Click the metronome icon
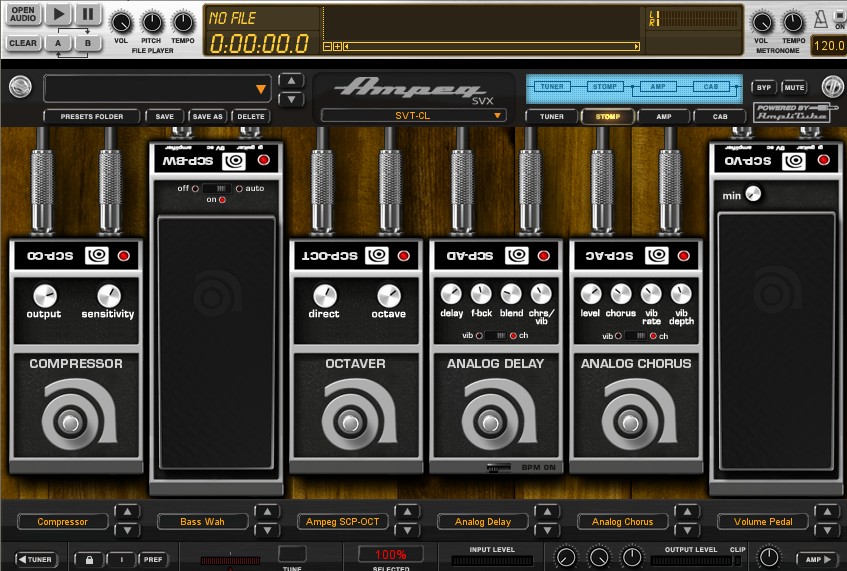Image resolution: width=847 pixels, height=571 pixels. click(x=821, y=19)
